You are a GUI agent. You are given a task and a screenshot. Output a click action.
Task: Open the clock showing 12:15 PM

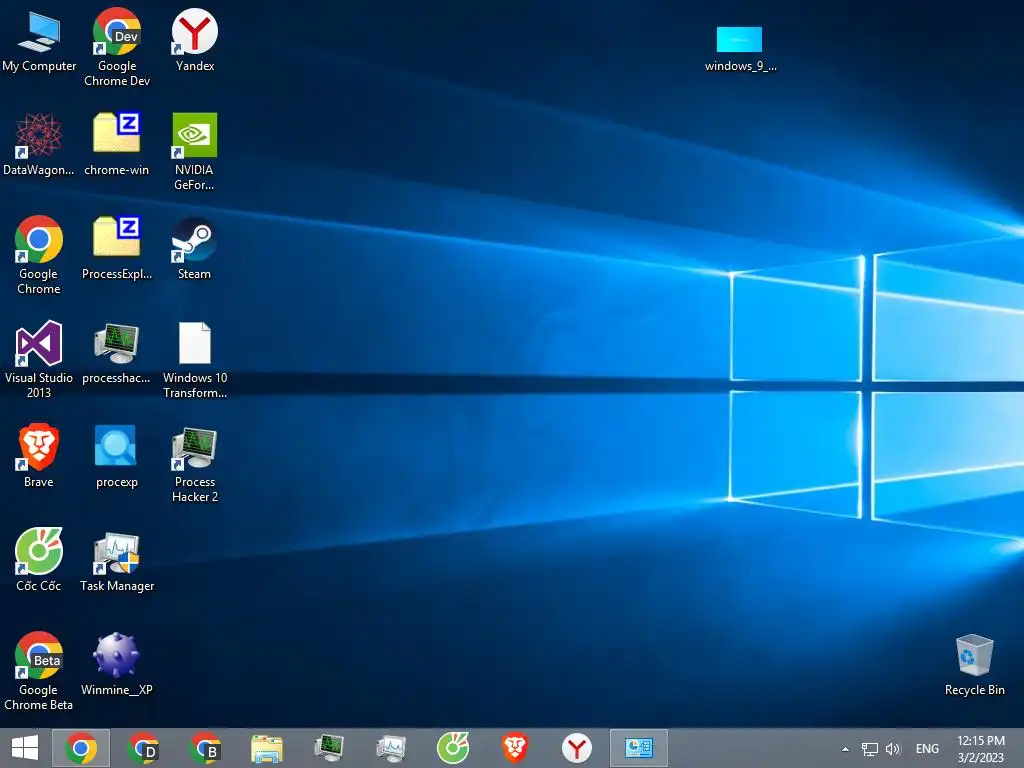pyautogui.click(x=981, y=748)
